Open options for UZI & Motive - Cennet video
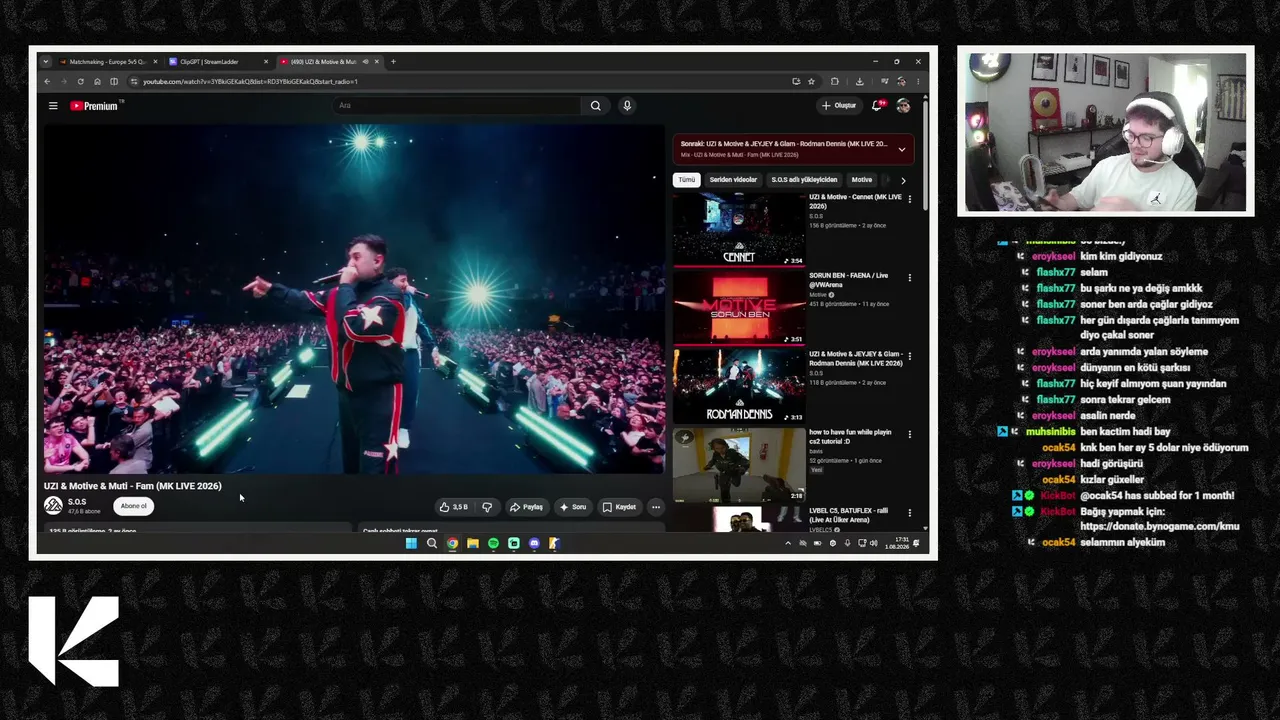1280x720 pixels. (x=909, y=199)
